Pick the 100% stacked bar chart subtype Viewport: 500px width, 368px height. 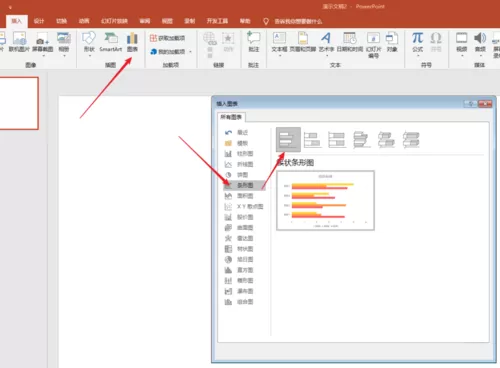[337, 140]
